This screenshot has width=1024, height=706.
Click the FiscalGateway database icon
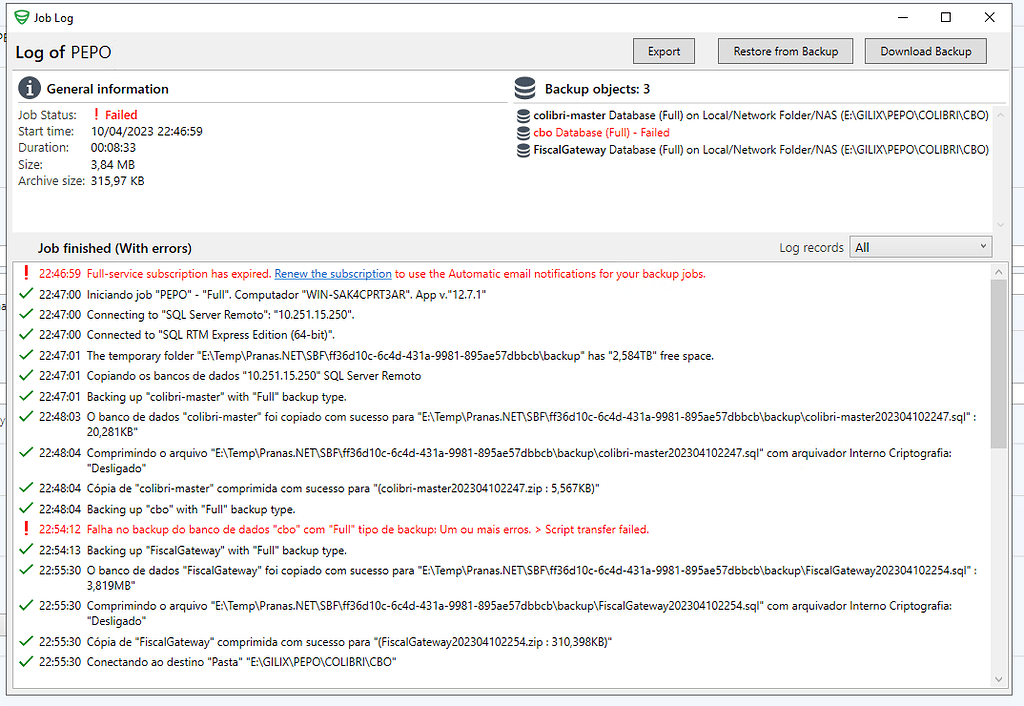click(525, 149)
